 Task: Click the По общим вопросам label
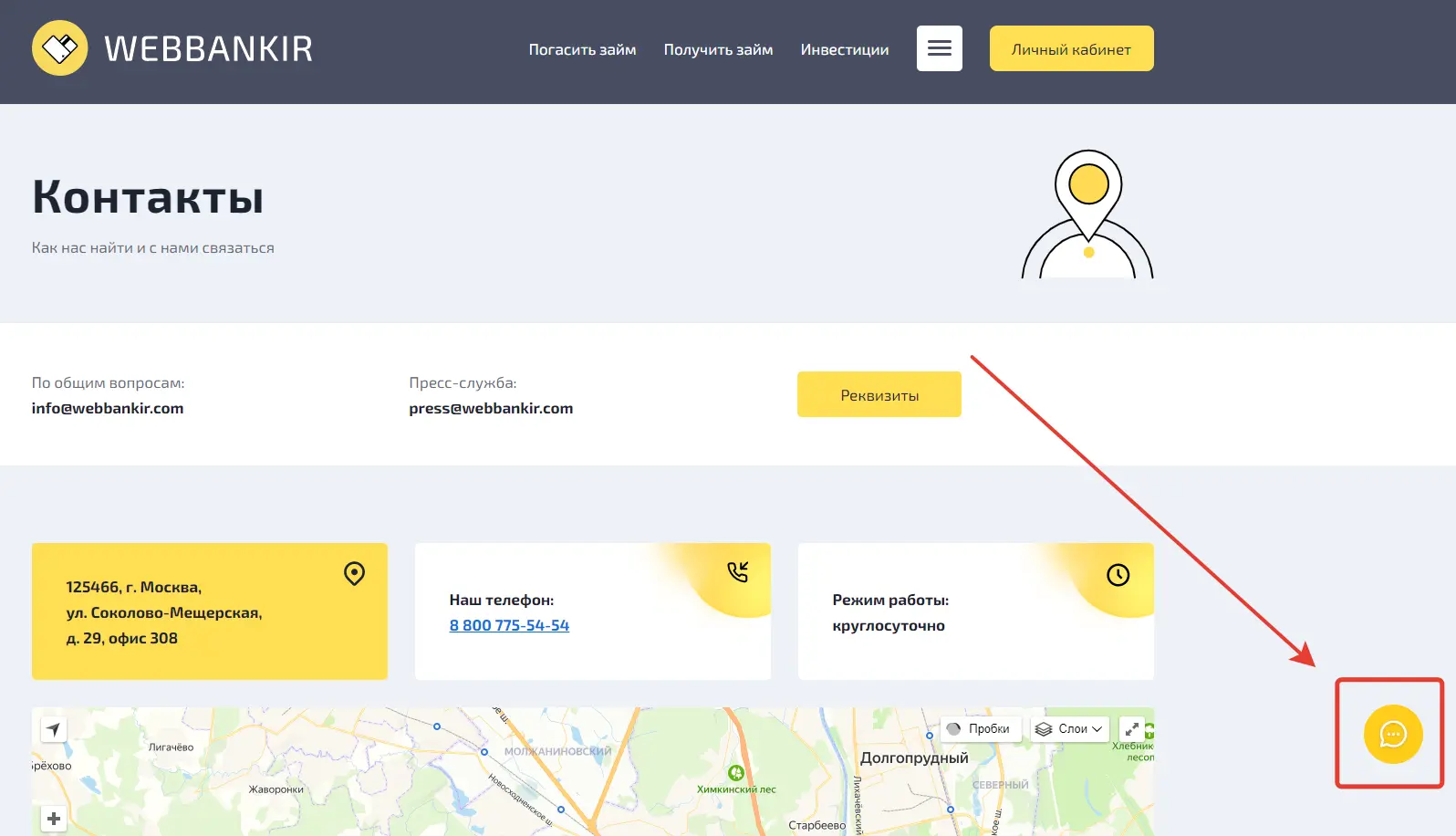(108, 382)
